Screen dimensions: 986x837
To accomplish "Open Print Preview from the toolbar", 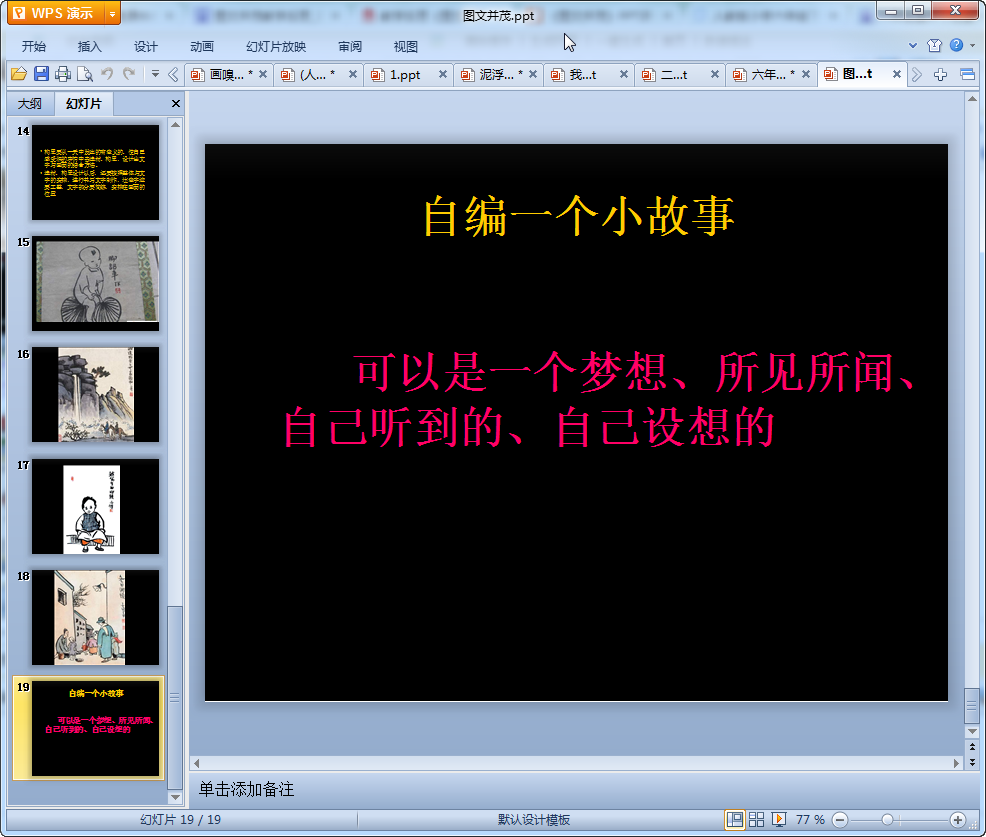I will point(85,74).
